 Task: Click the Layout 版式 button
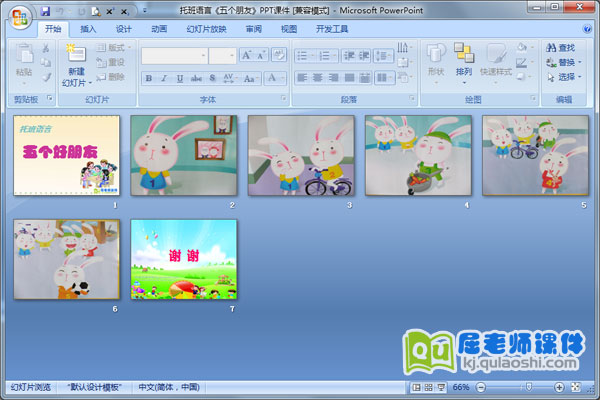[x=113, y=47]
